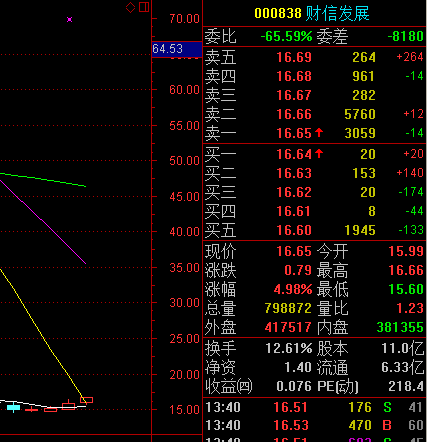Select the 卖二 price 16.66

point(294,114)
